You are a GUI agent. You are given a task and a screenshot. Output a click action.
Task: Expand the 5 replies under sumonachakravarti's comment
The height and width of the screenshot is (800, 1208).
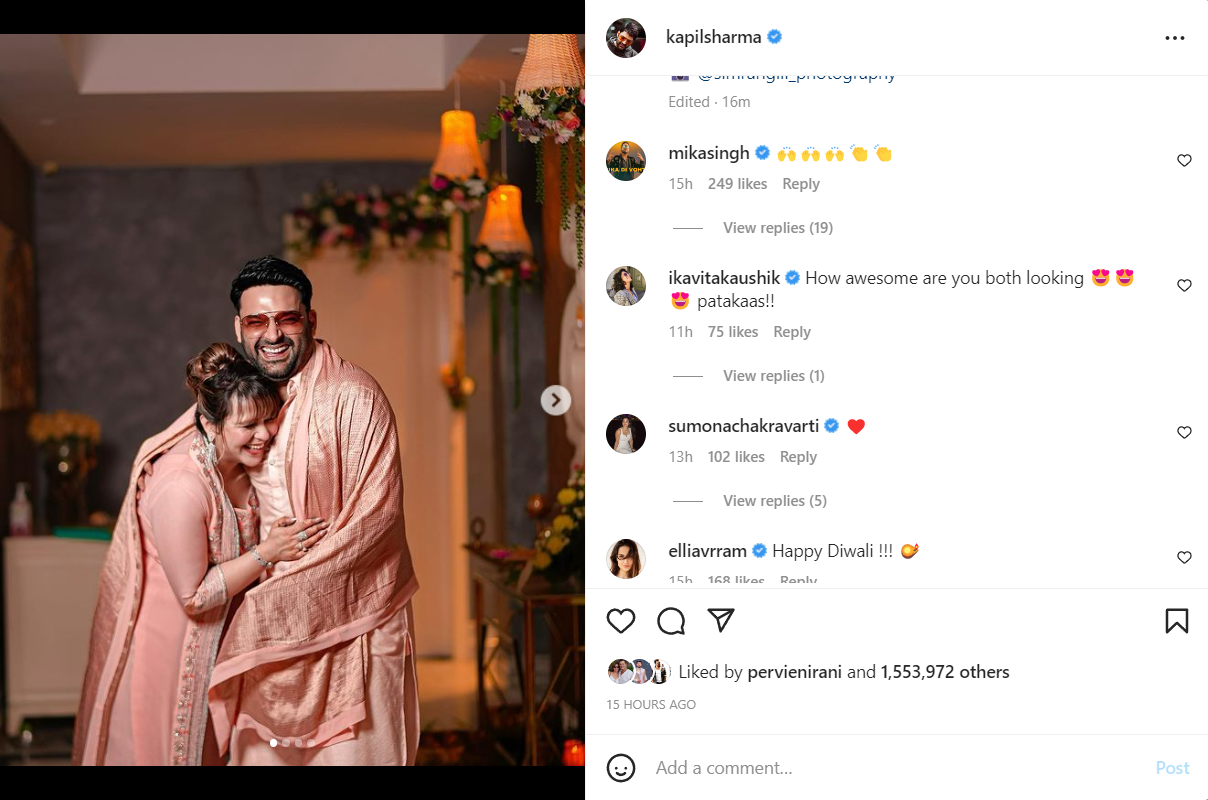pos(774,501)
